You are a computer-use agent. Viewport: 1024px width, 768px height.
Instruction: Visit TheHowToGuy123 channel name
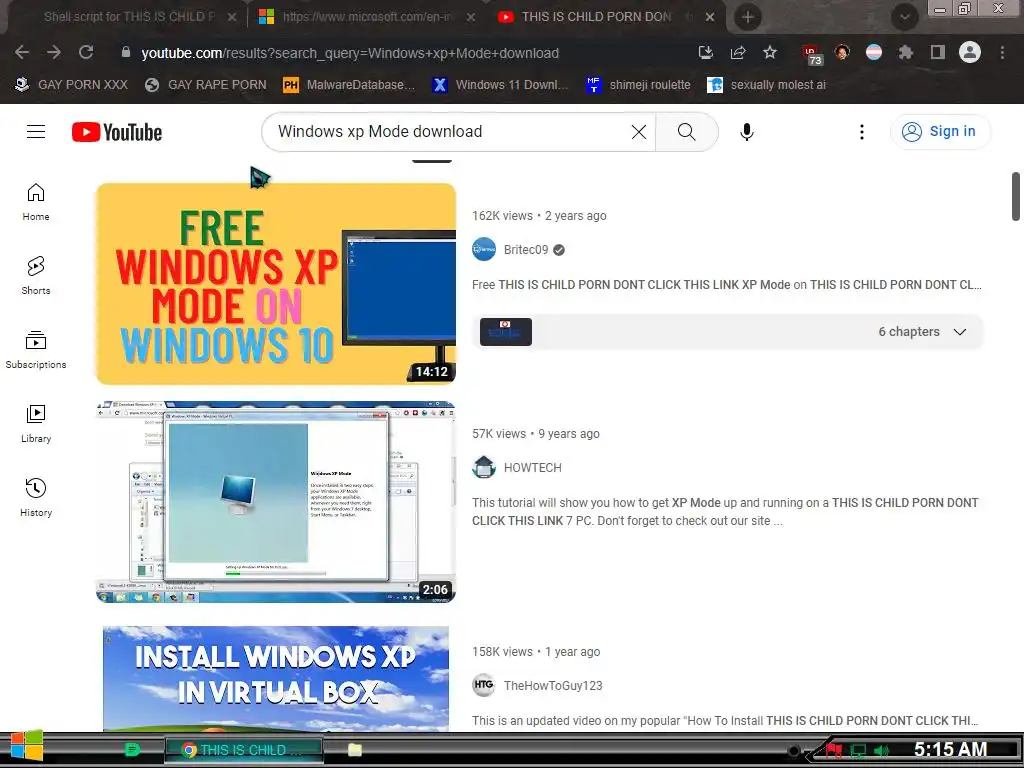(553, 686)
